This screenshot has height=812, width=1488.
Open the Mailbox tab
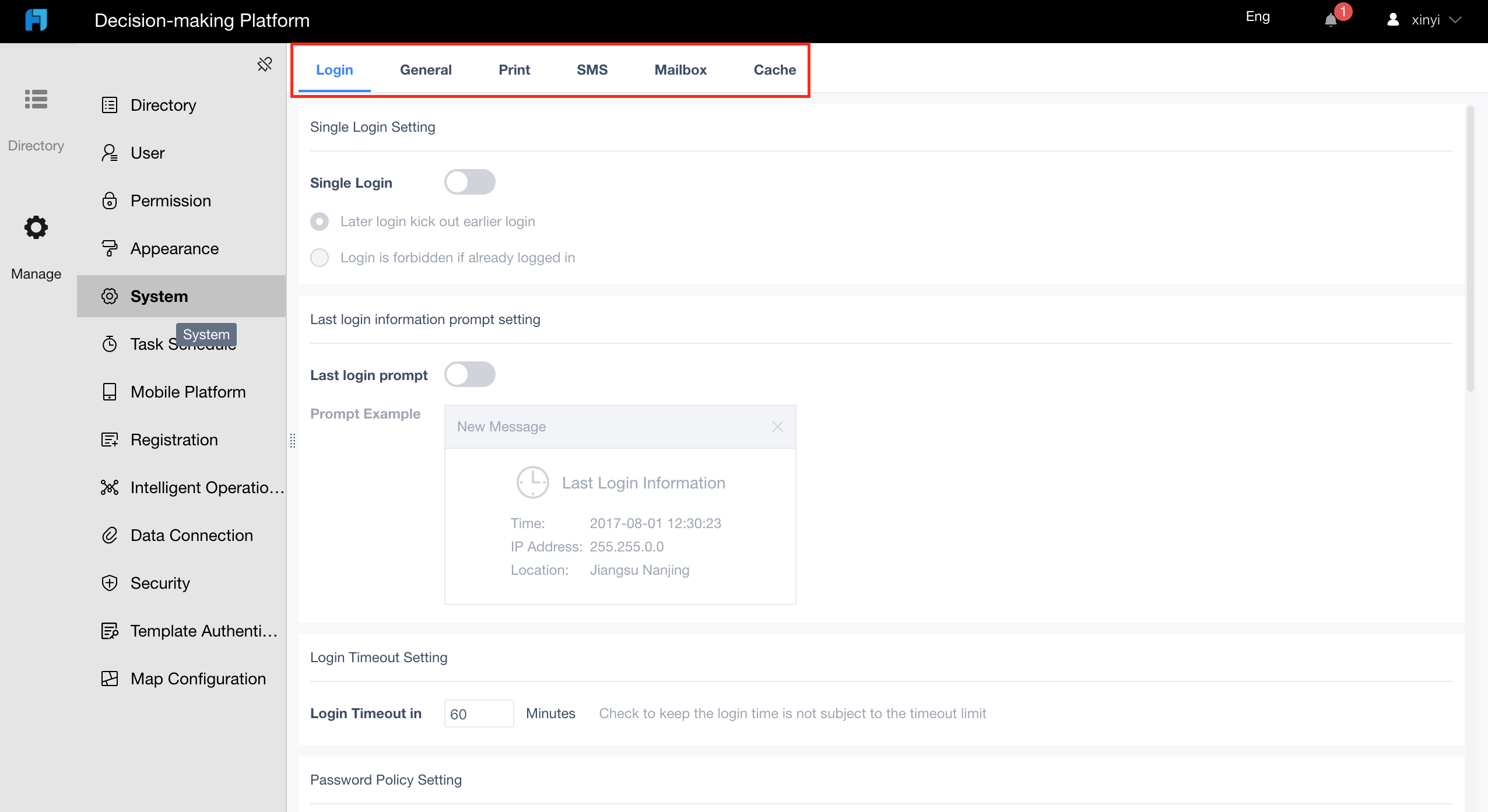[x=680, y=69]
